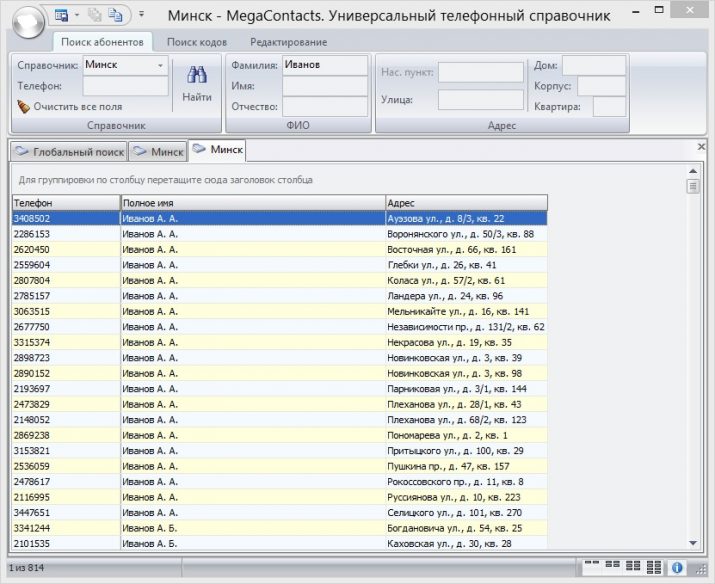Click the scrollbar down arrow in results list
Viewport: 715px width, 584px height.
[x=693, y=543]
